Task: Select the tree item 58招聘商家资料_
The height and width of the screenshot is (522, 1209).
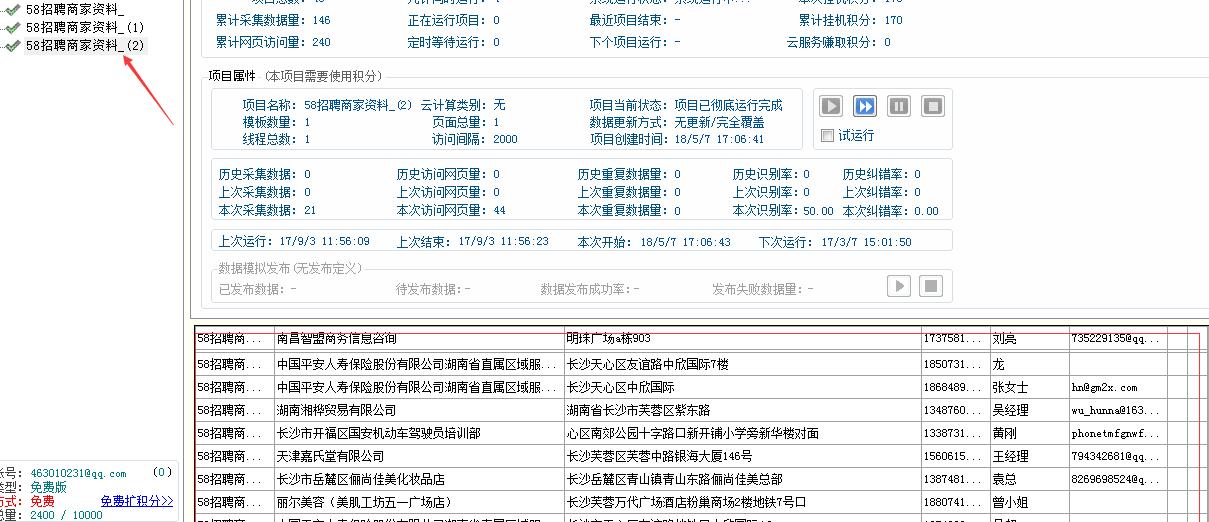Action: pyautogui.click(x=75, y=8)
